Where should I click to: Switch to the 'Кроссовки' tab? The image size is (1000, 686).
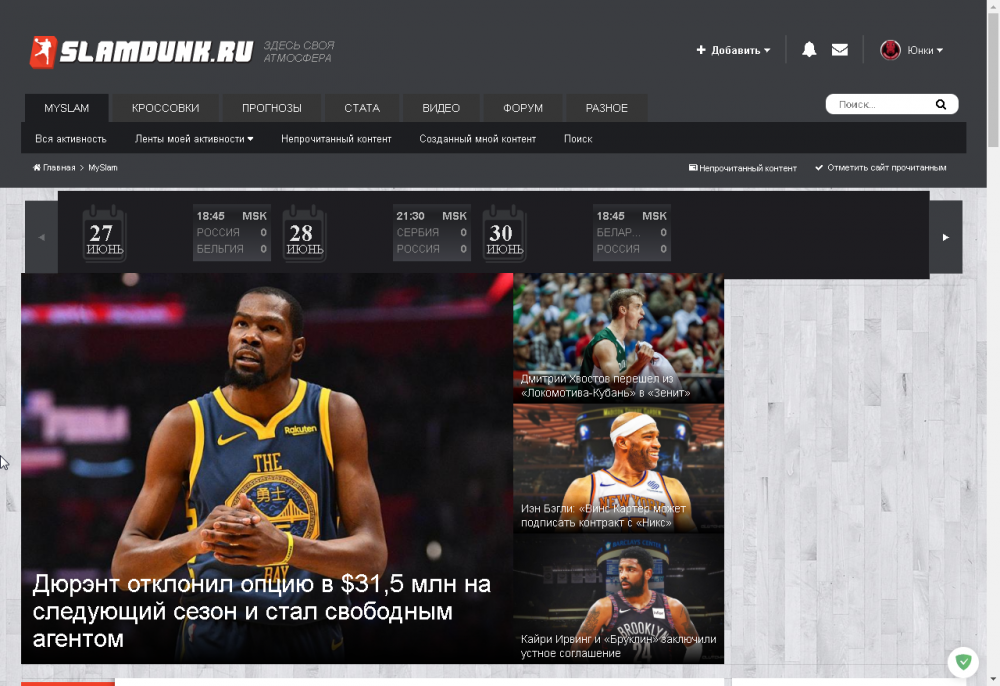[x=165, y=108]
